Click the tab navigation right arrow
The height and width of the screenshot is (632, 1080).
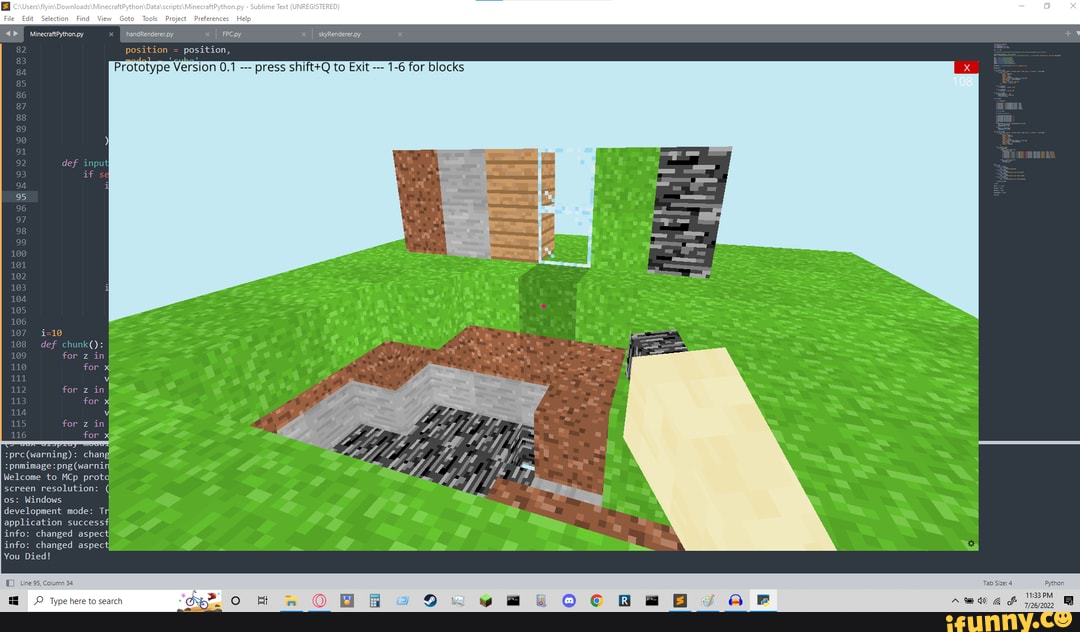tap(16, 33)
